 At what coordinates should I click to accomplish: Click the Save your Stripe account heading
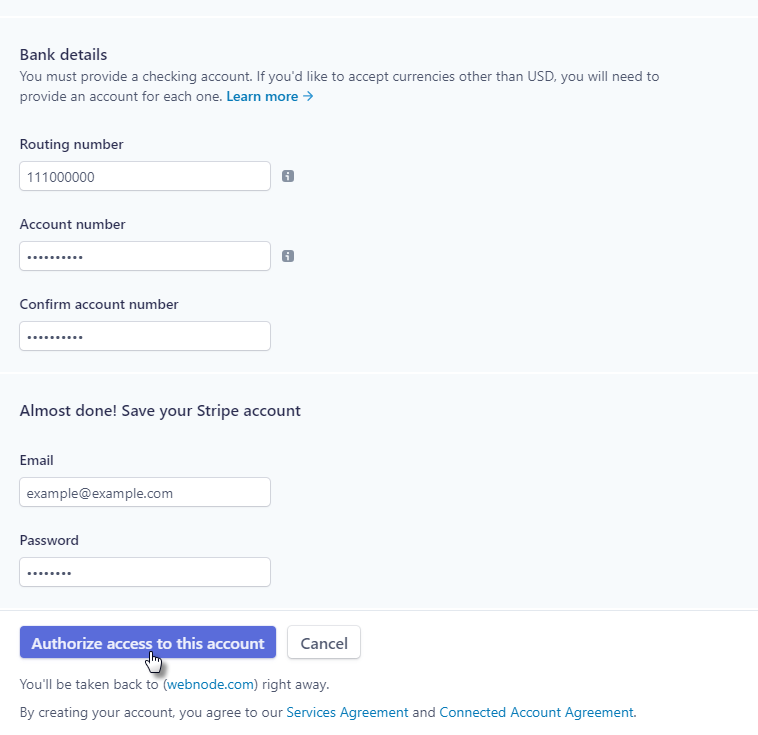click(x=160, y=410)
